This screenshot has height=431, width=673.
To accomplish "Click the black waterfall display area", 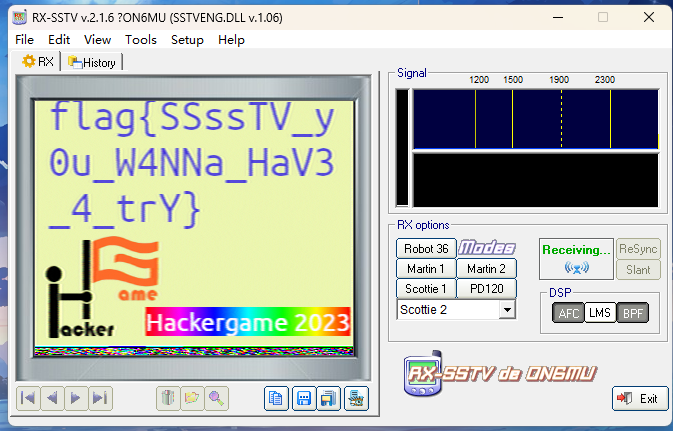I will (x=536, y=180).
